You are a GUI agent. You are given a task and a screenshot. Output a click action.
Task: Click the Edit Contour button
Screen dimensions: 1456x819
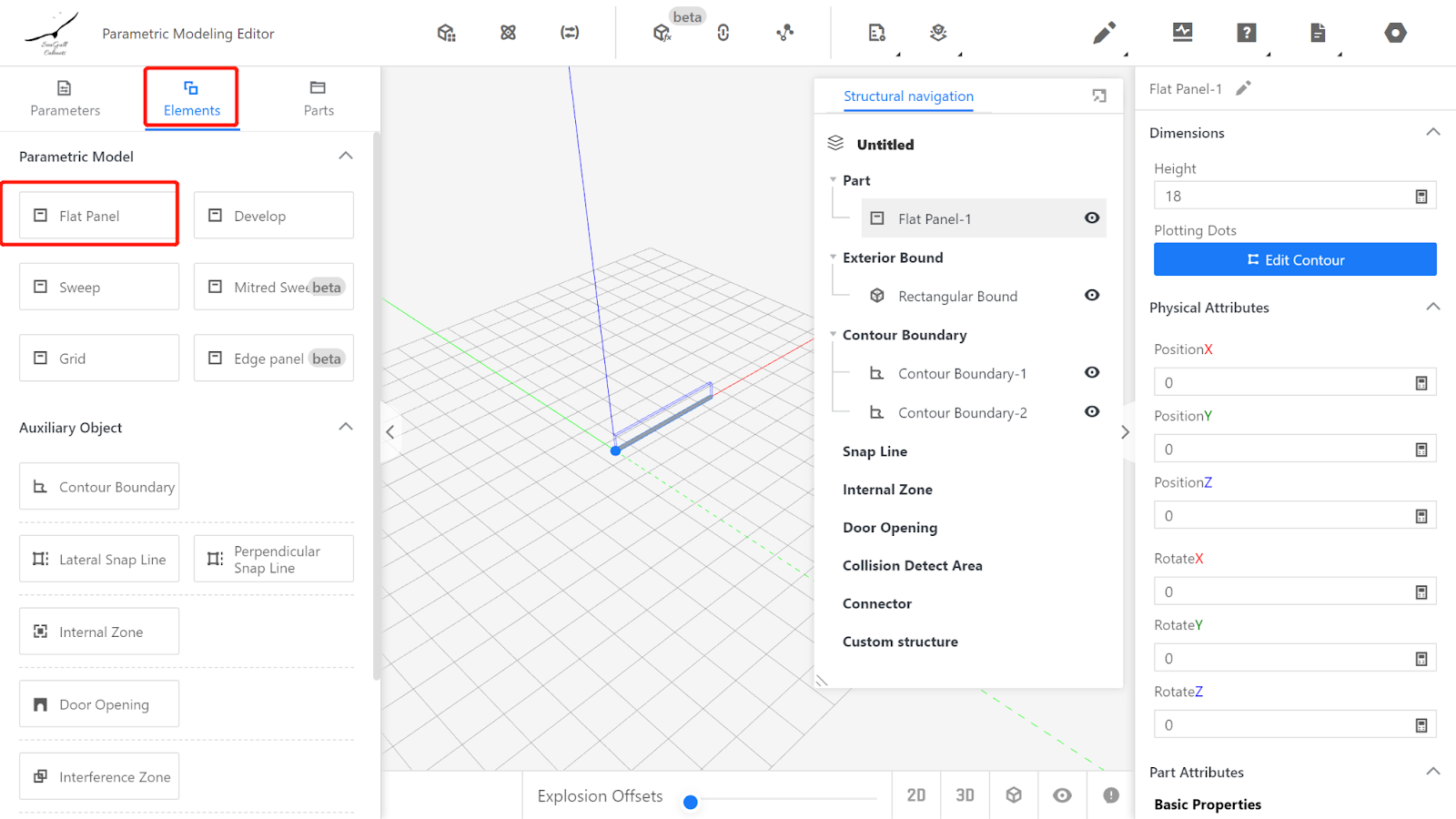click(1295, 259)
